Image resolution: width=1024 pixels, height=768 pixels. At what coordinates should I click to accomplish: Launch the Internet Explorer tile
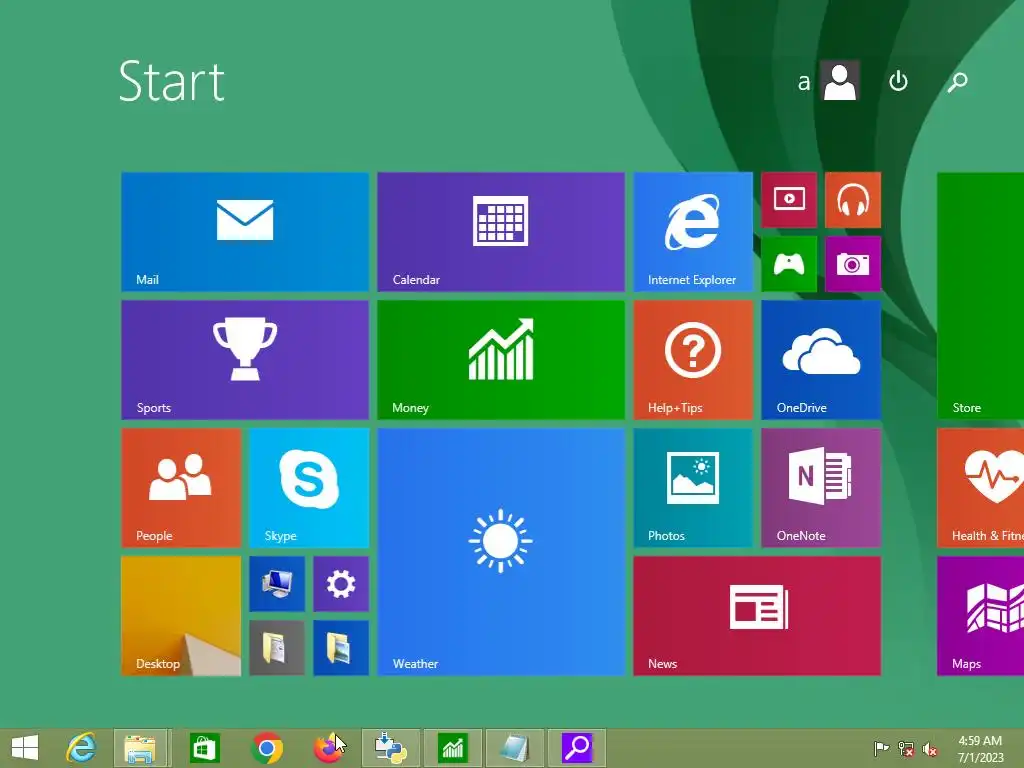click(693, 232)
